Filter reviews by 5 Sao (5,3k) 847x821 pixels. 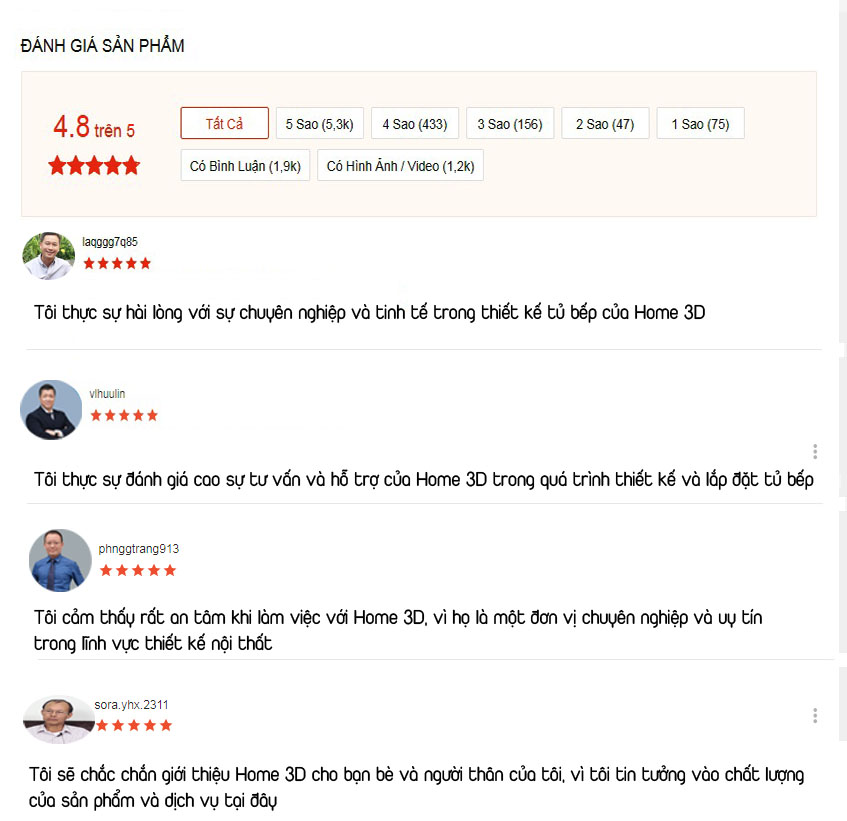pos(320,123)
